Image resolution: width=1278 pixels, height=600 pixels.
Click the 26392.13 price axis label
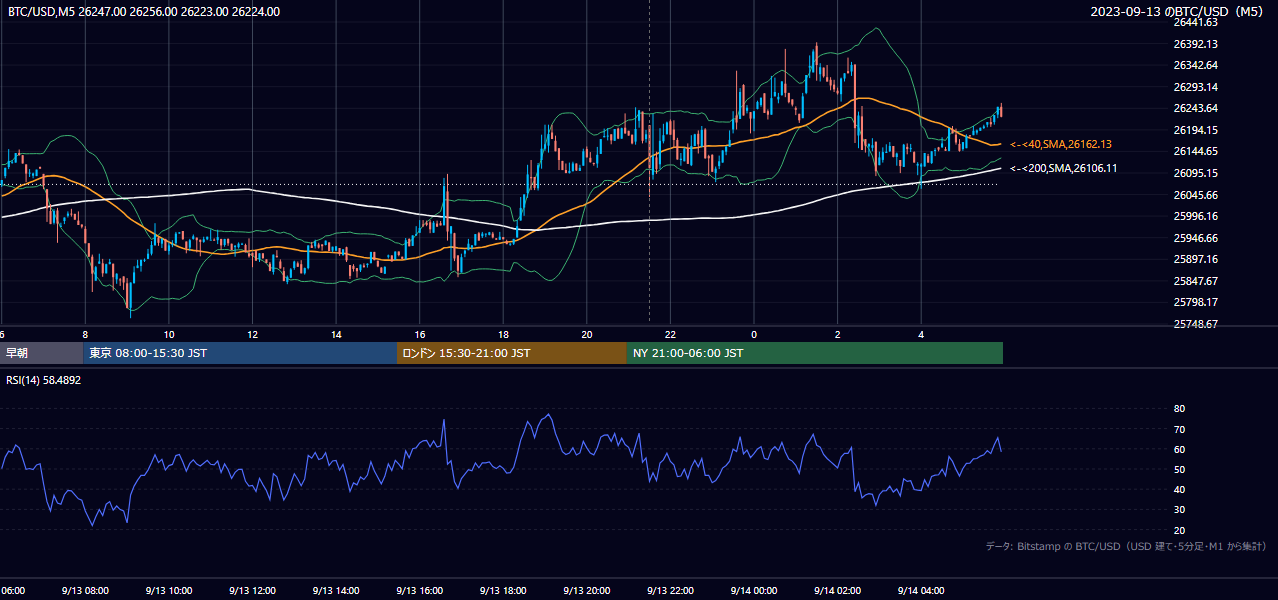point(1195,44)
